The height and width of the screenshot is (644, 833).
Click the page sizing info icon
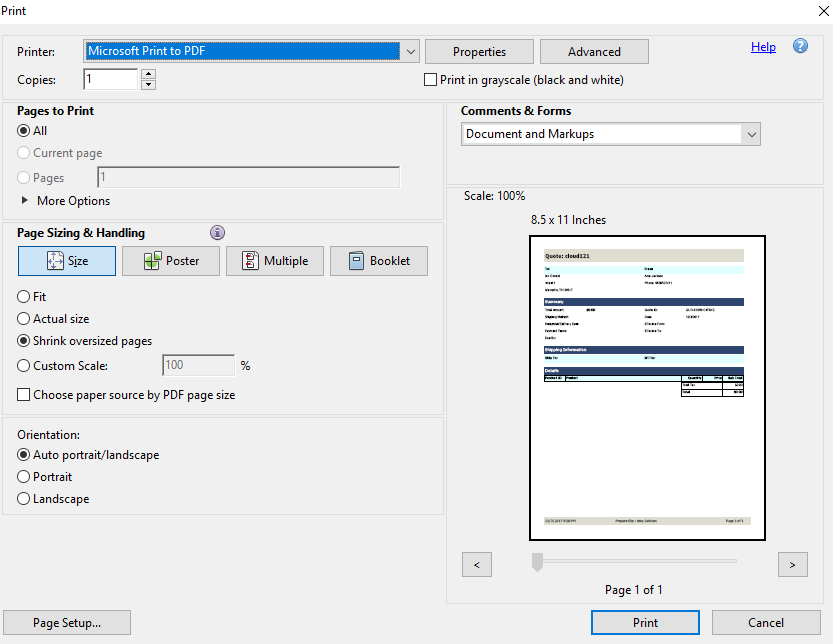(x=218, y=233)
